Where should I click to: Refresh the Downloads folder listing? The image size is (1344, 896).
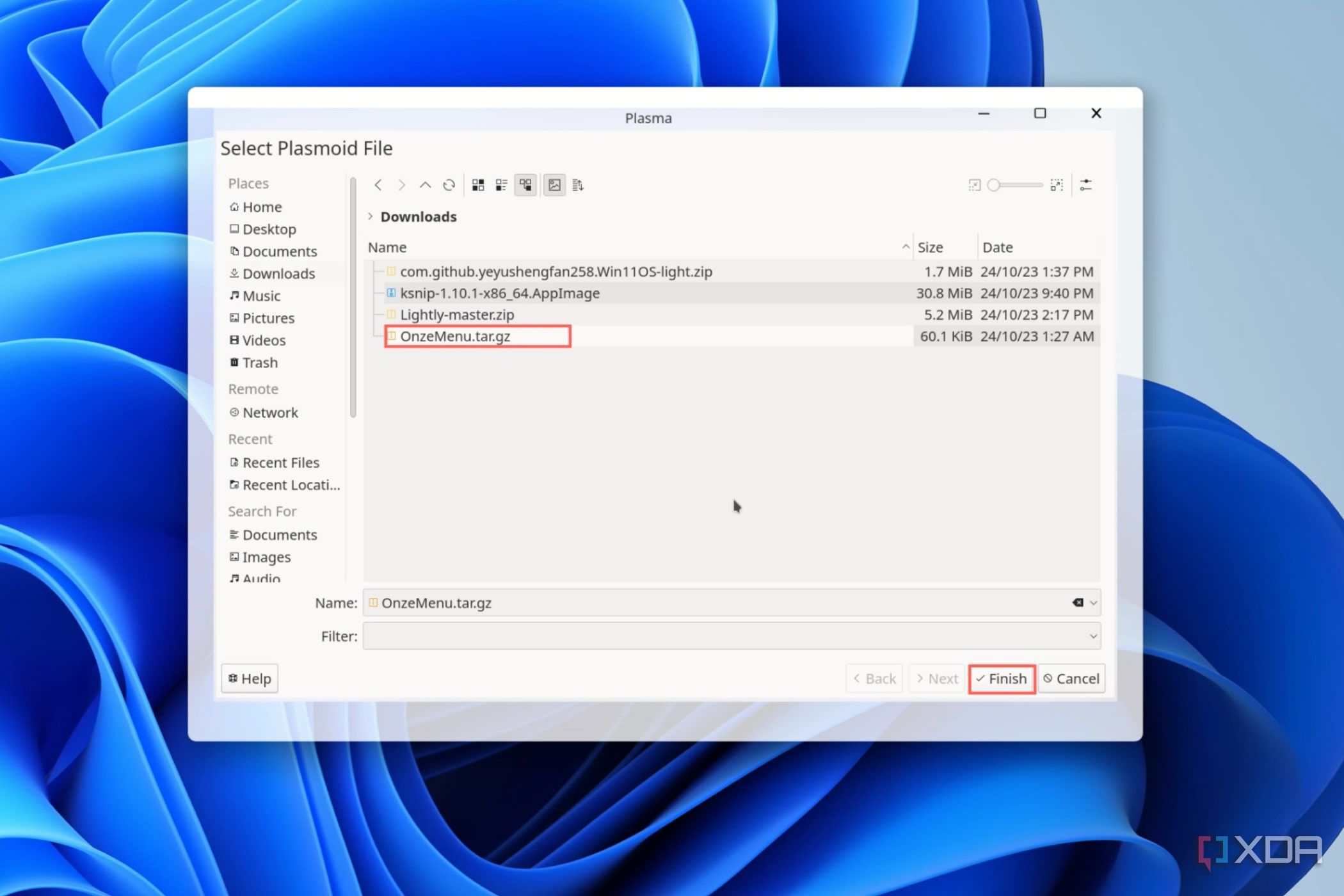(449, 185)
